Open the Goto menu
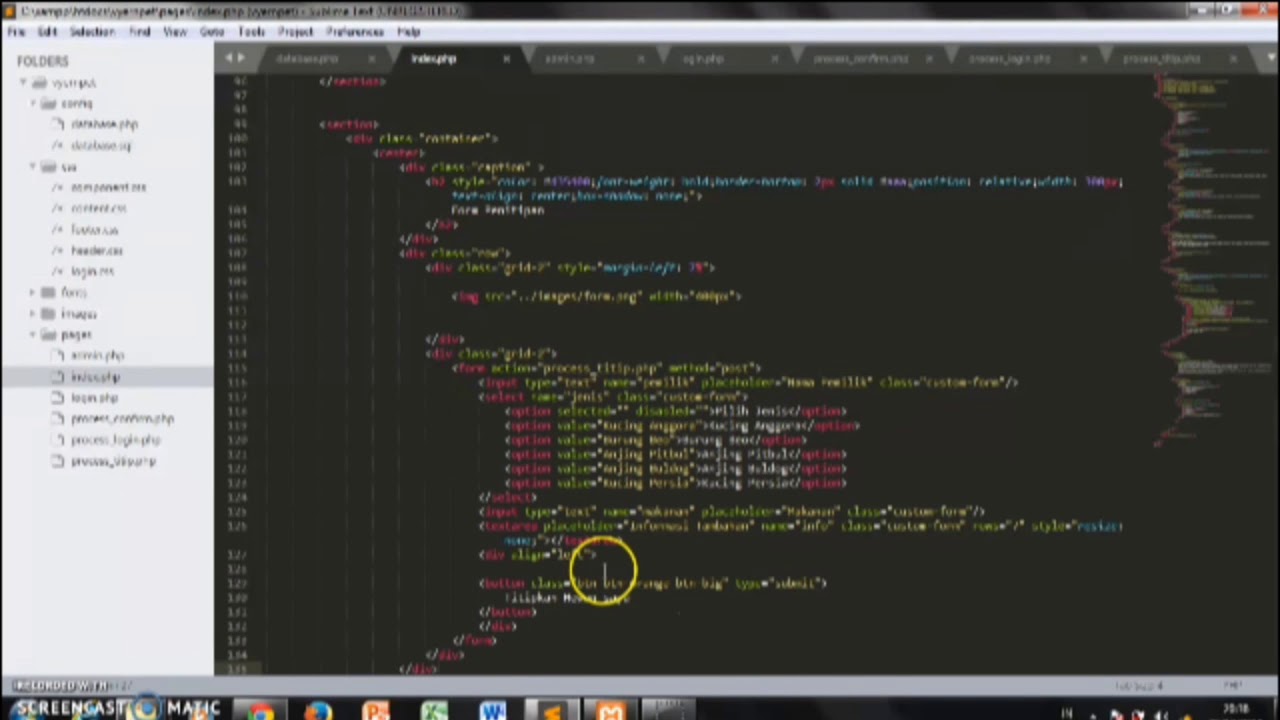Viewport: 1280px width, 720px height. click(212, 32)
